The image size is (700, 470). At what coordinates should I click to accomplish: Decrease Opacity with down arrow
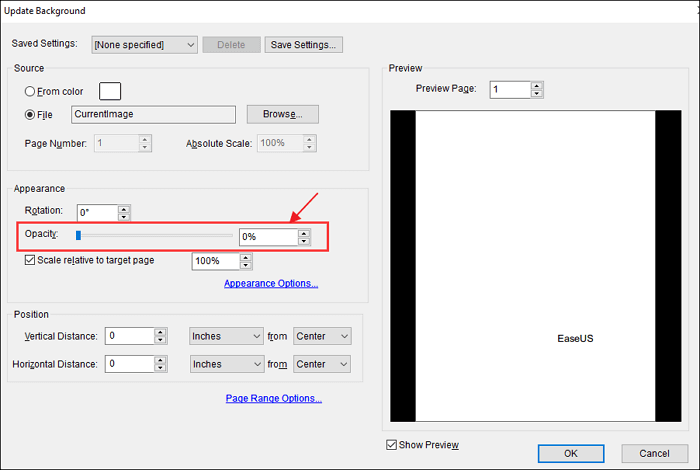tap(304, 241)
